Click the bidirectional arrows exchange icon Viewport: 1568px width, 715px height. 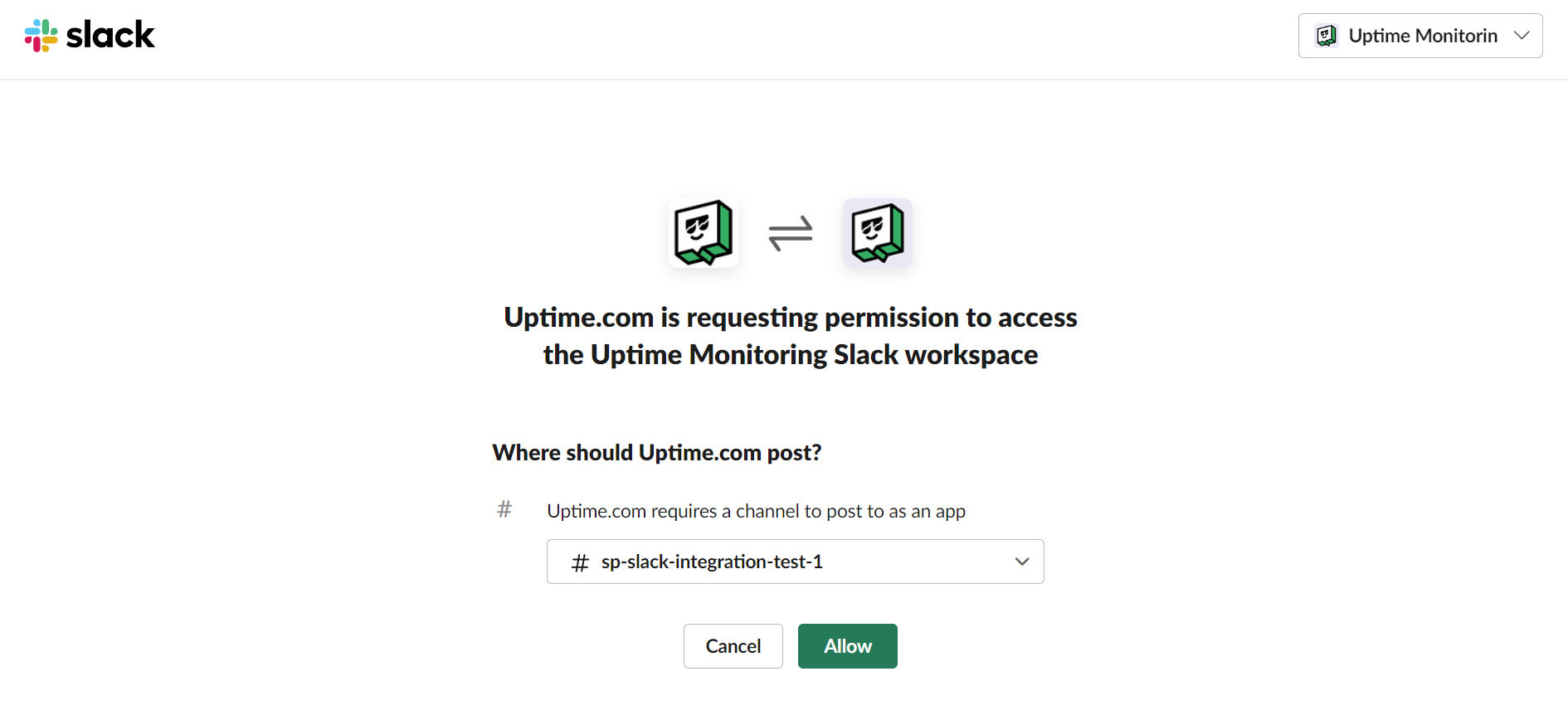click(791, 233)
